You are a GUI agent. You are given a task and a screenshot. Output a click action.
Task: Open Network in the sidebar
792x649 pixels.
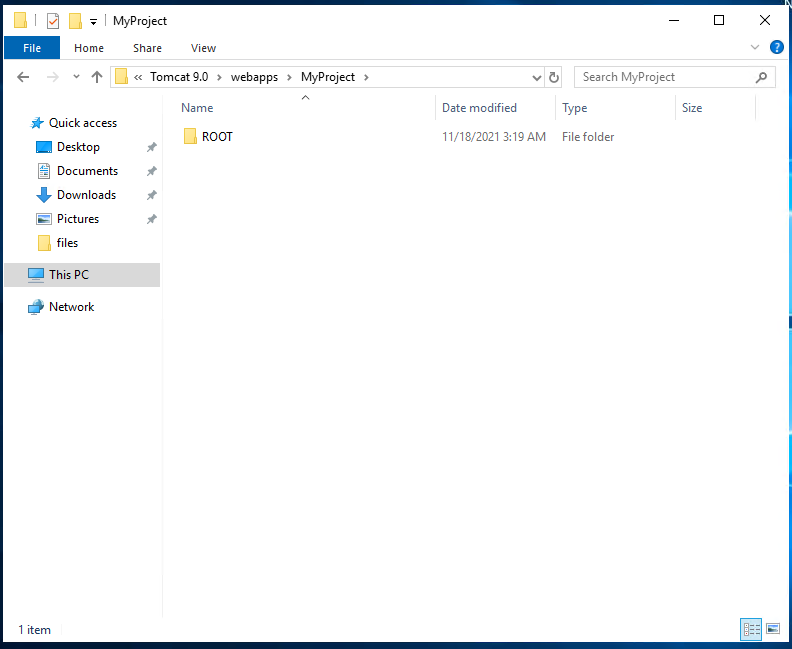[71, 307]
